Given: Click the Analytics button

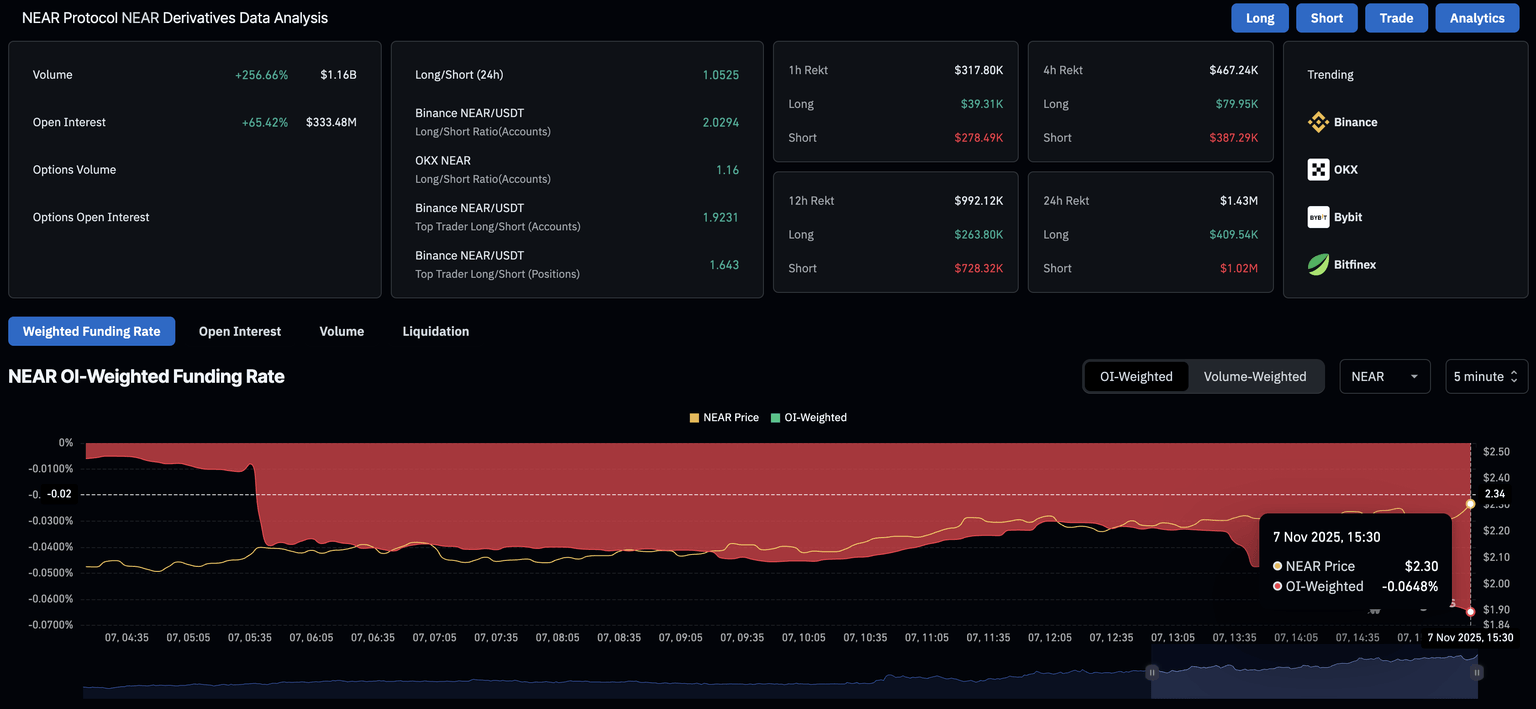Looking at the screenshot, I should pyautogui.click(x=1477, y=17).
